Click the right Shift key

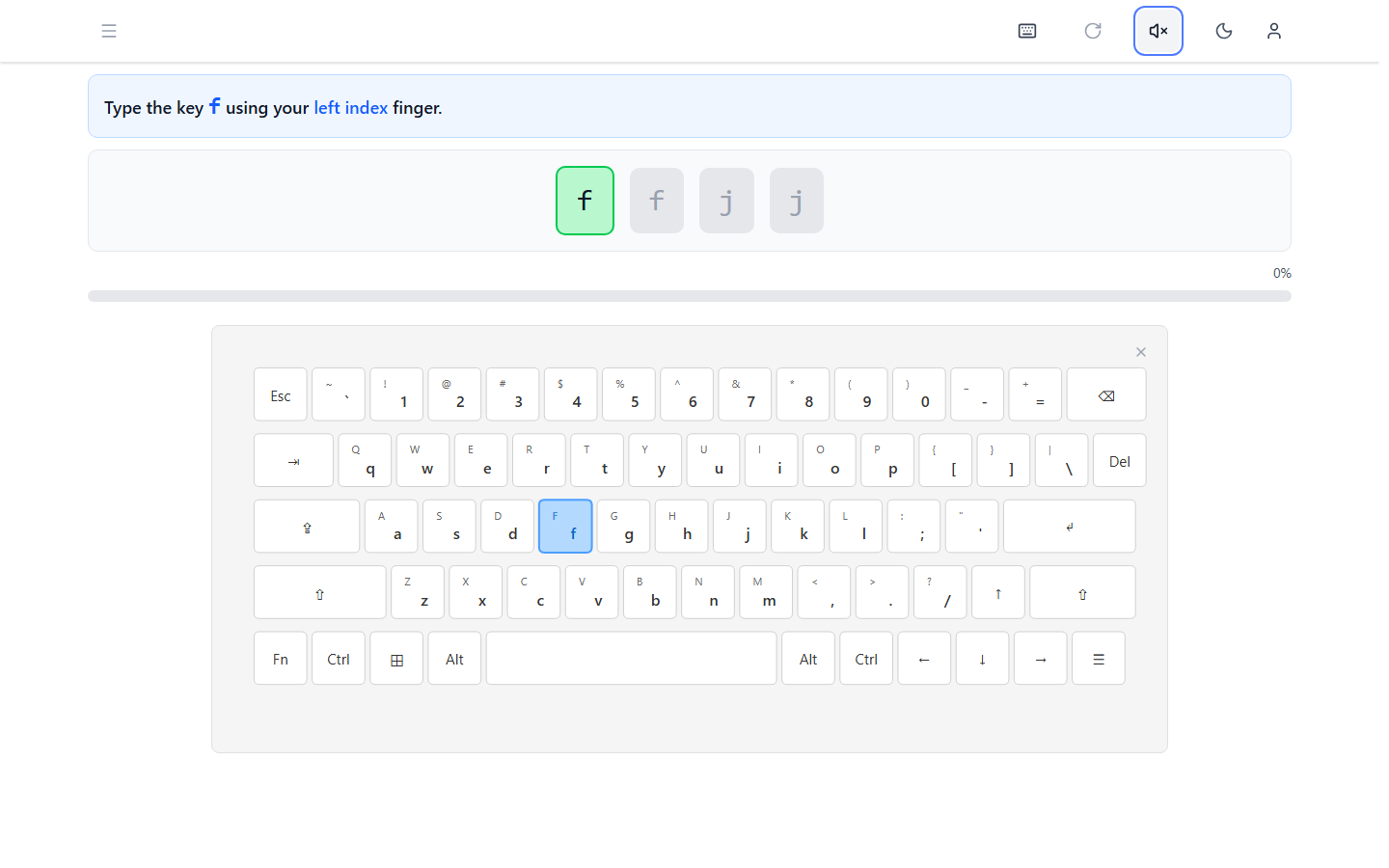[1082, 592]
